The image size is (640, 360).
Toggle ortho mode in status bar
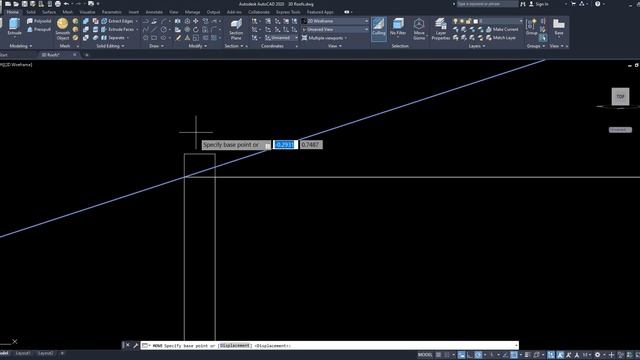(x=470, y=355)
